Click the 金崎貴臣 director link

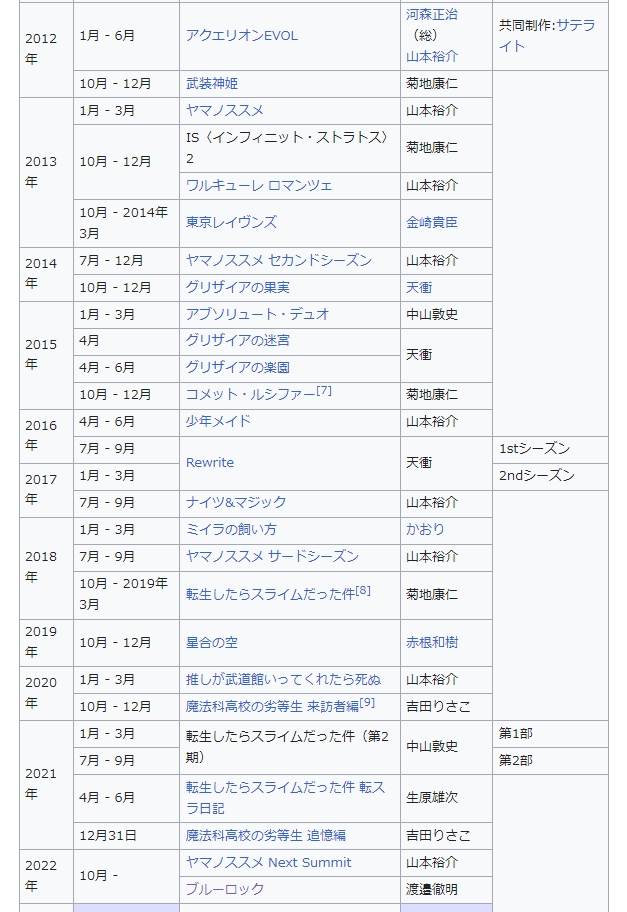point(432,222)
